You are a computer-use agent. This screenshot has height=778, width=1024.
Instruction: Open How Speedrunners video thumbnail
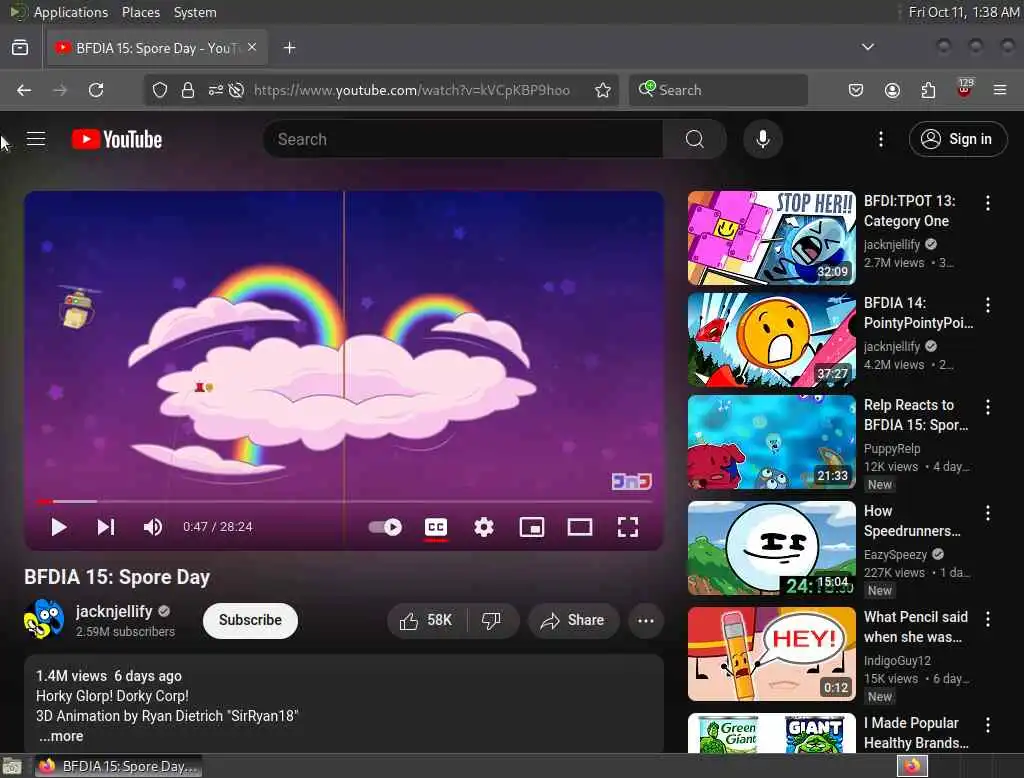771,548
